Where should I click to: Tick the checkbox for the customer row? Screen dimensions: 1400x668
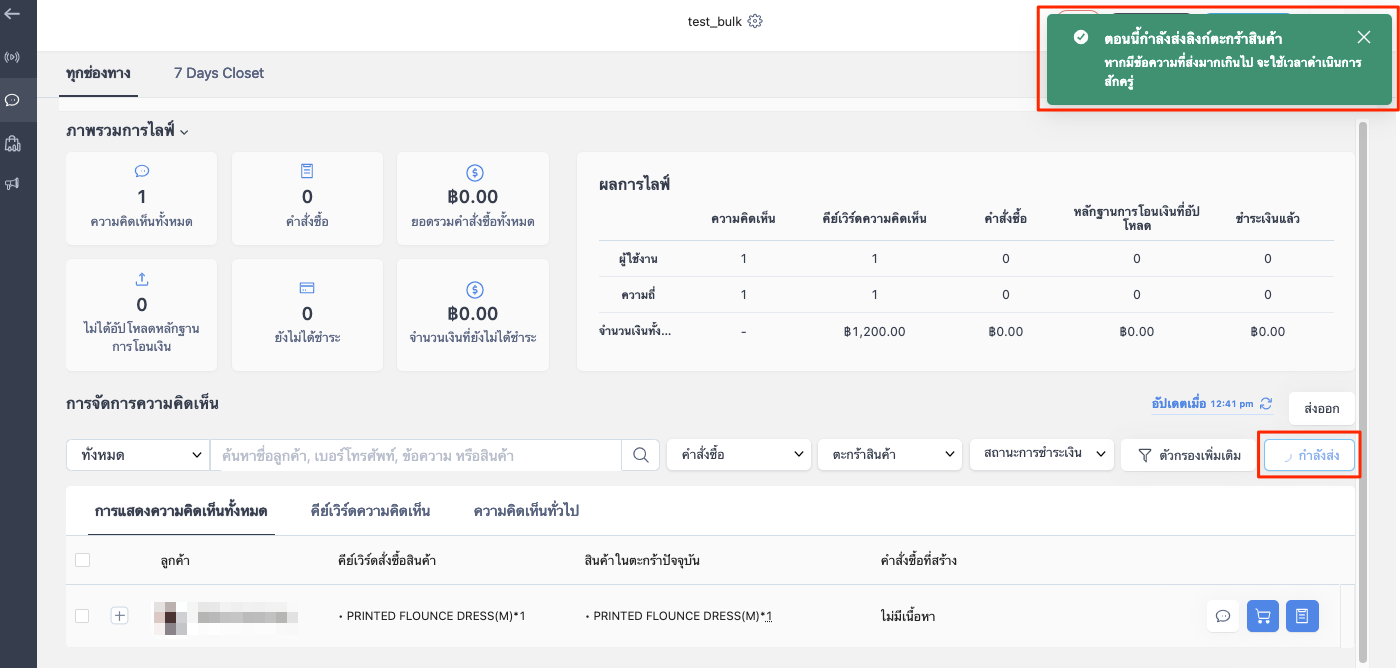(x=82, y=616)
